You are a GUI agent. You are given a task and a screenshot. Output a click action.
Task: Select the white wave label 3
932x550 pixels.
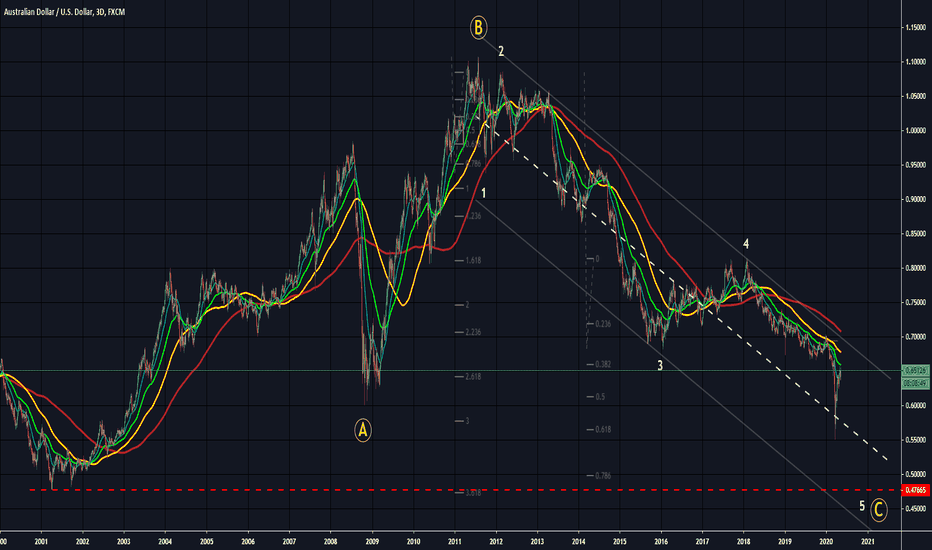point(660,365)
